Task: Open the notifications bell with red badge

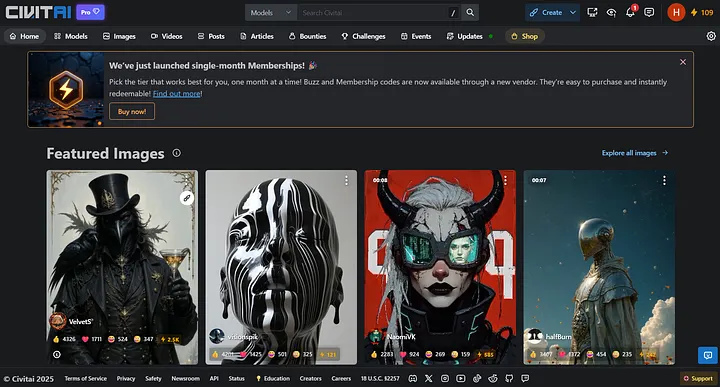Action: click(x=630, y=12)
